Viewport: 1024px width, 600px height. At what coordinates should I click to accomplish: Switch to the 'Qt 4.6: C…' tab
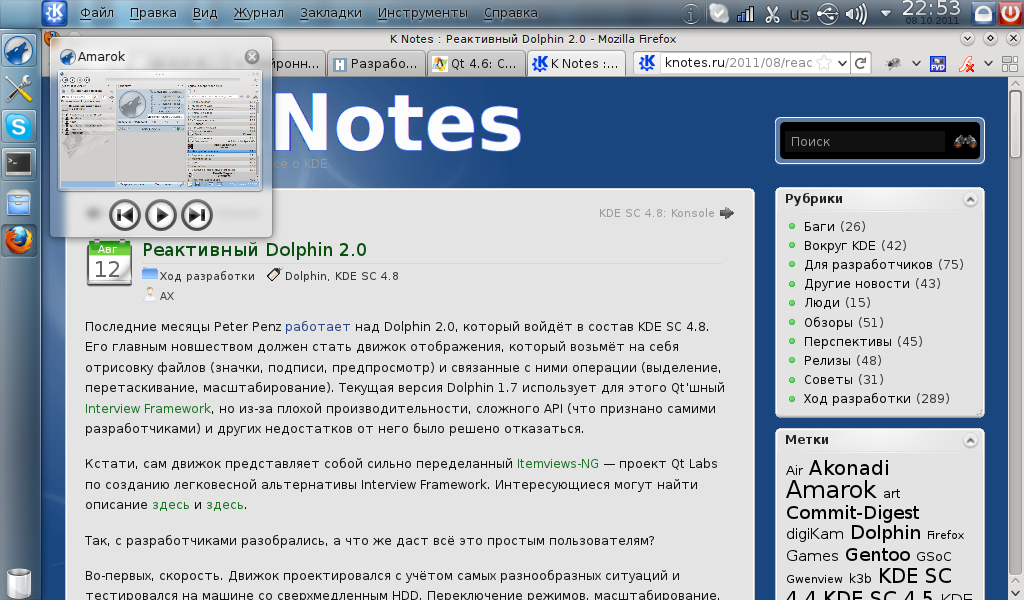[x=476, y=63]
